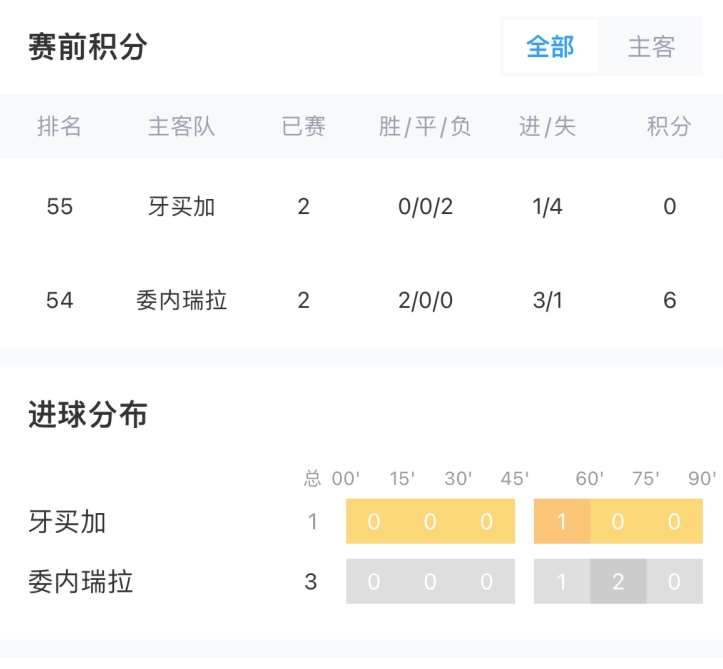Click the 胜/平/负 column header
723x669 pixels.
coord(425,127)
